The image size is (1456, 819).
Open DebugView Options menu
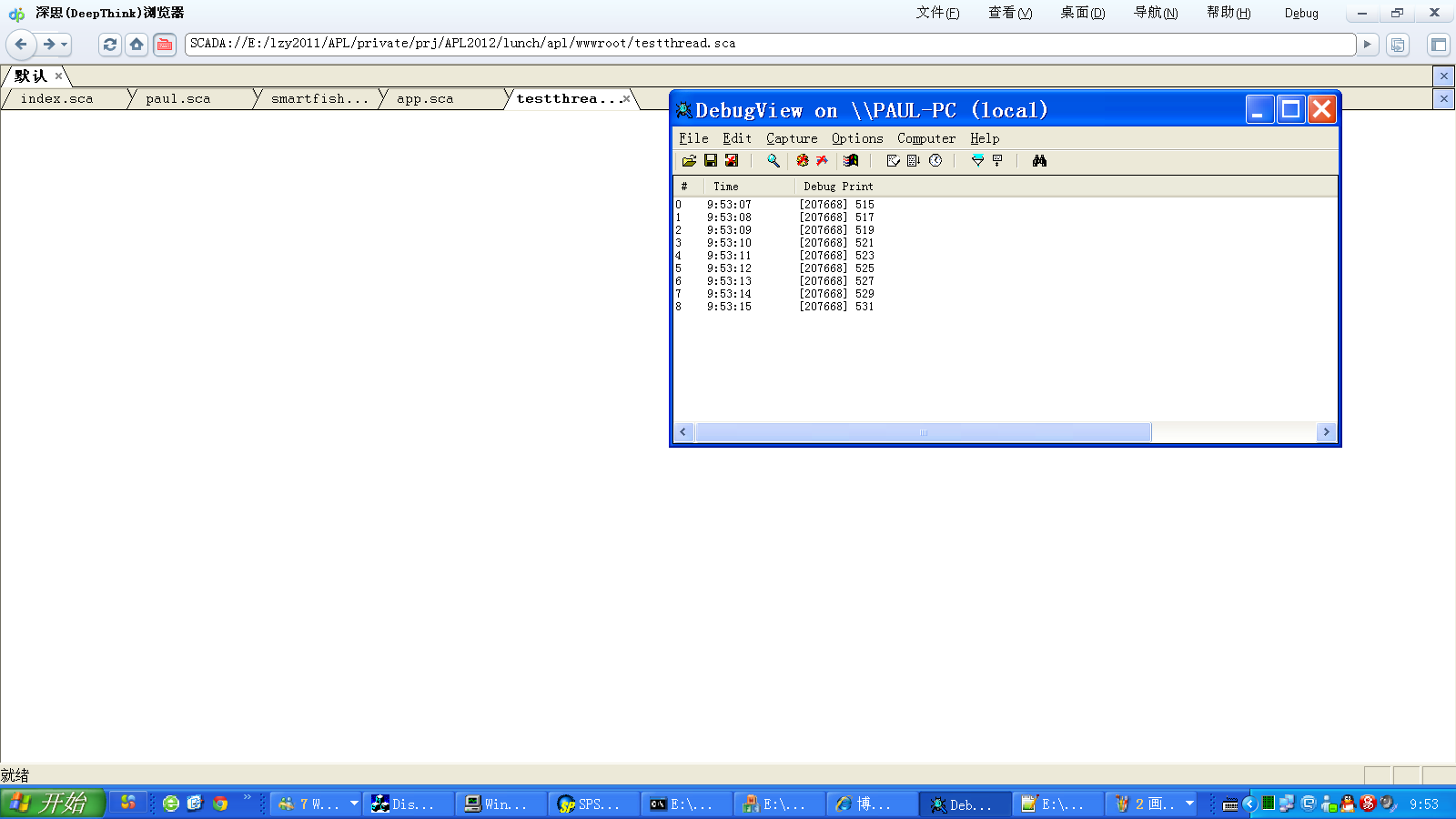click(x=857, y=138)
